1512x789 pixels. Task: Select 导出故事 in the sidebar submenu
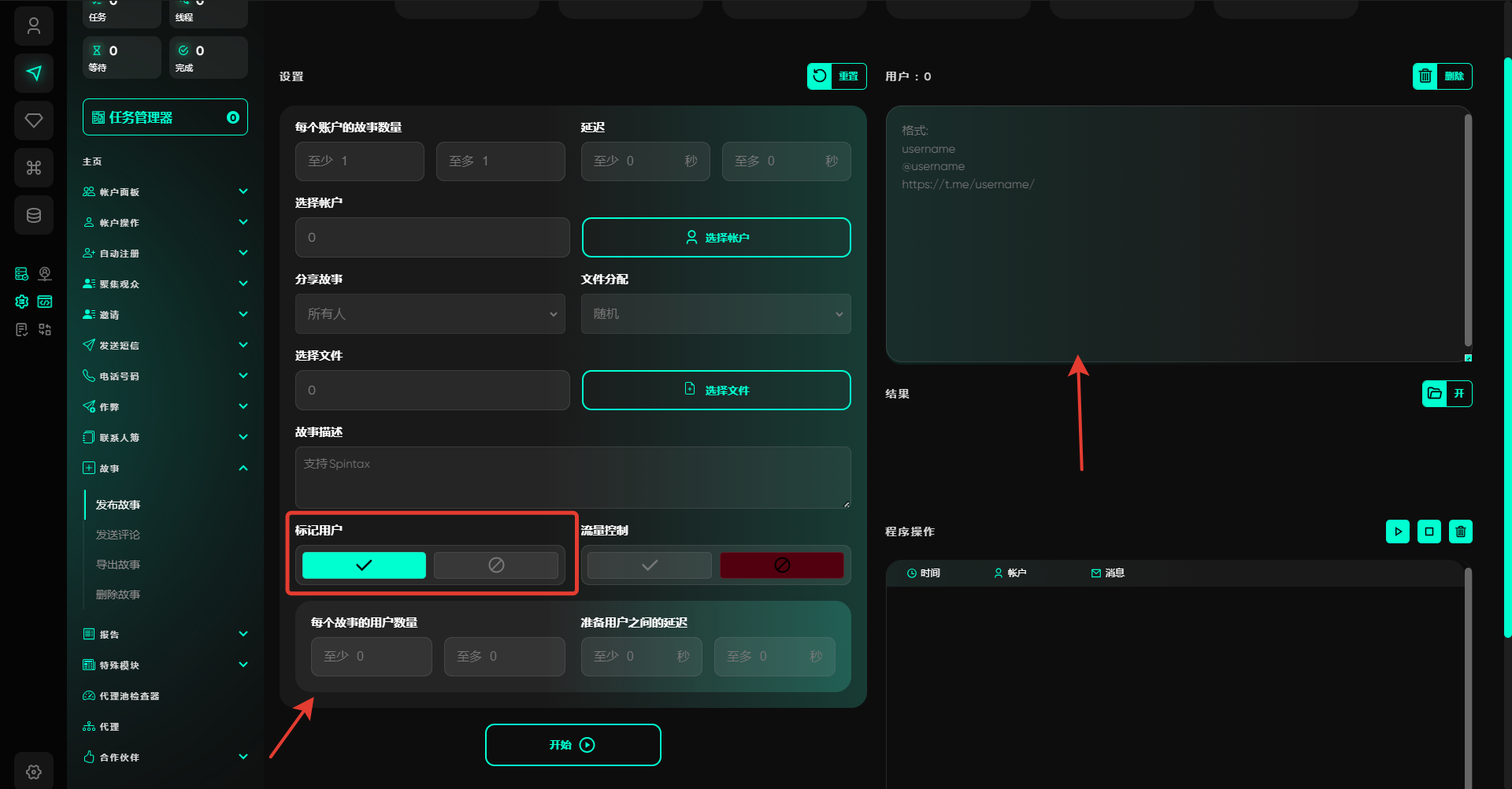tap(118, 565)
